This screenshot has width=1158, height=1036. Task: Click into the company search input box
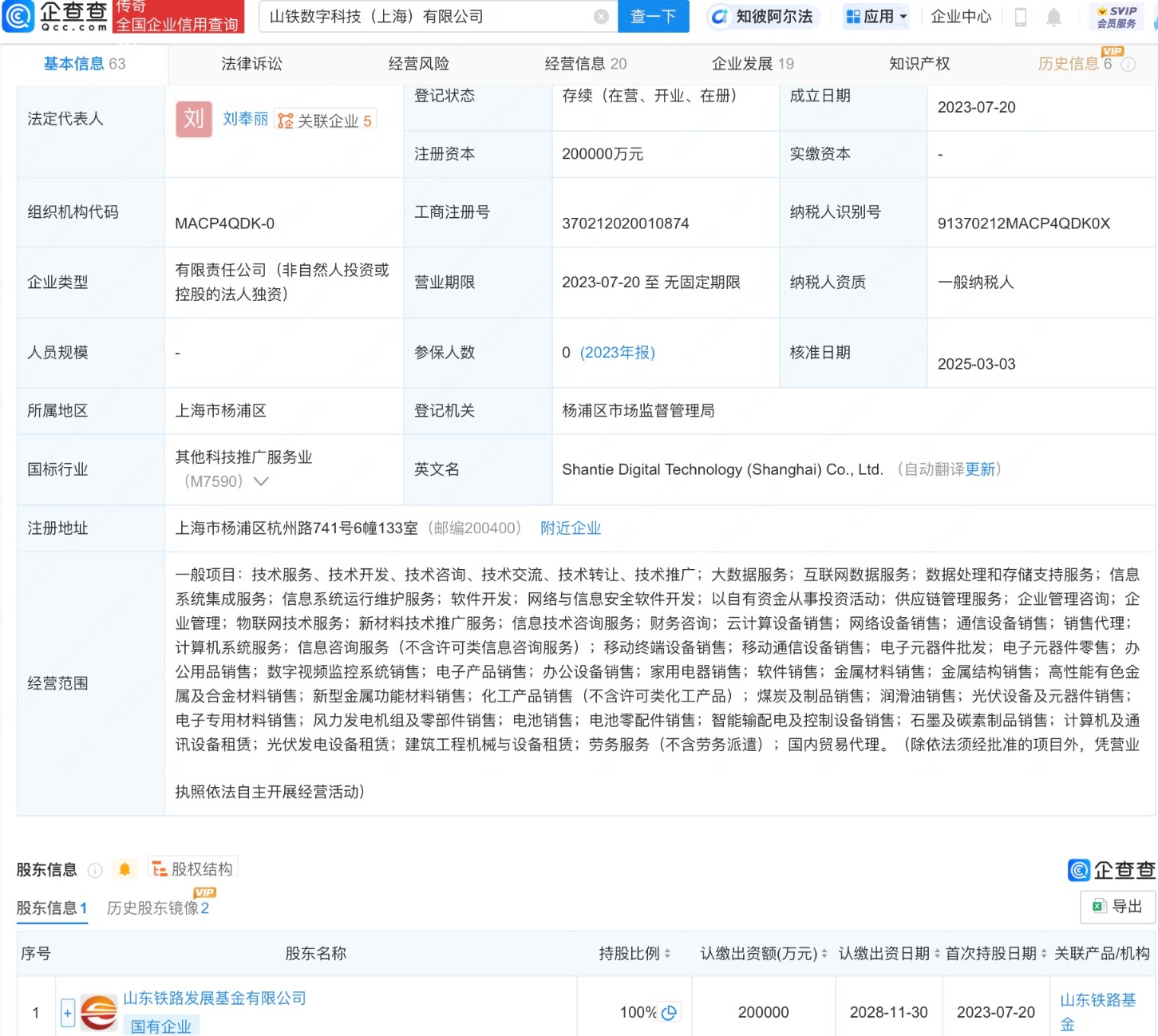[427, 17]
